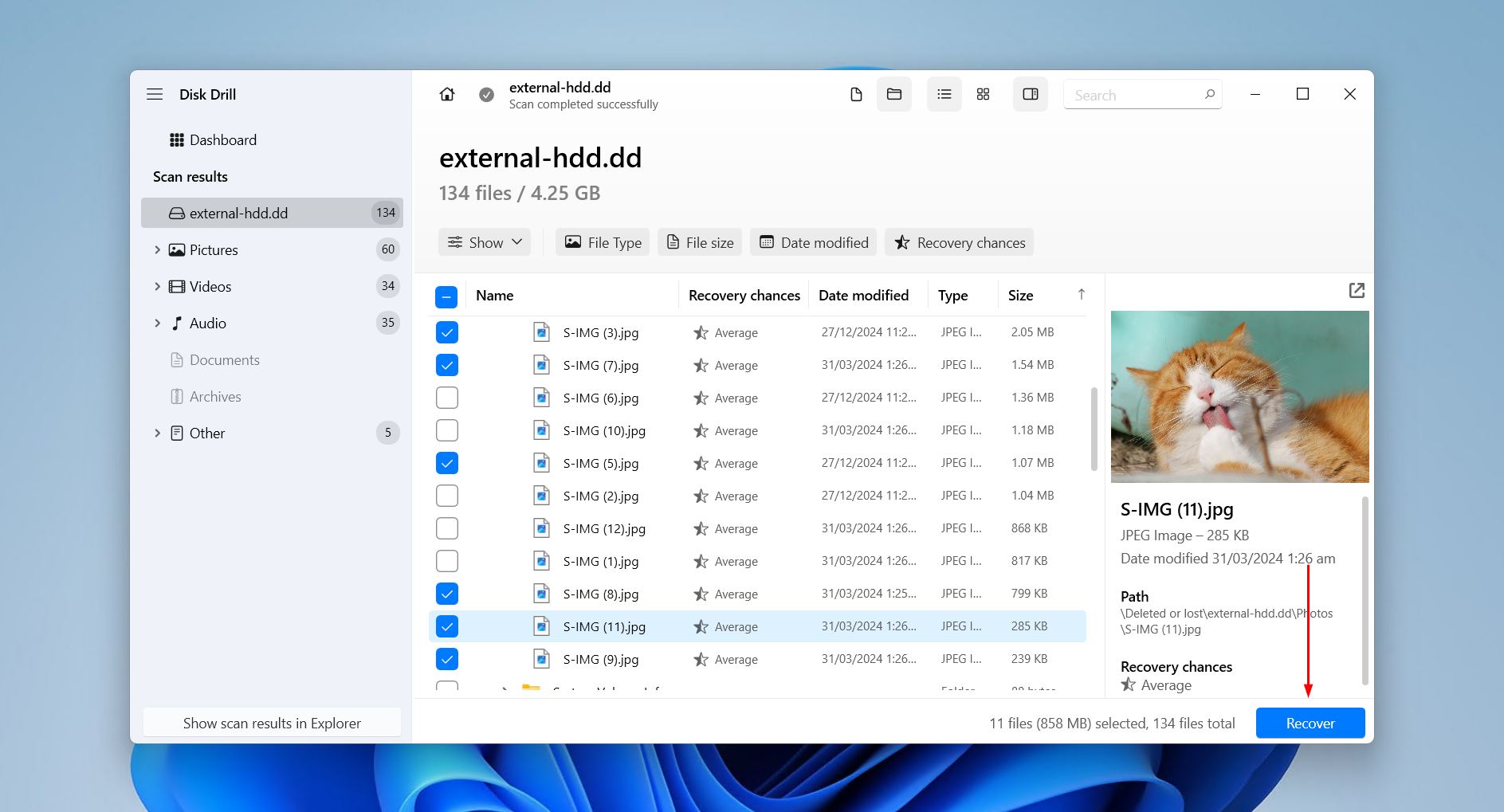Expand the Videos tree chevron
Screen dimensions: 1504x812
click(157, 286)
